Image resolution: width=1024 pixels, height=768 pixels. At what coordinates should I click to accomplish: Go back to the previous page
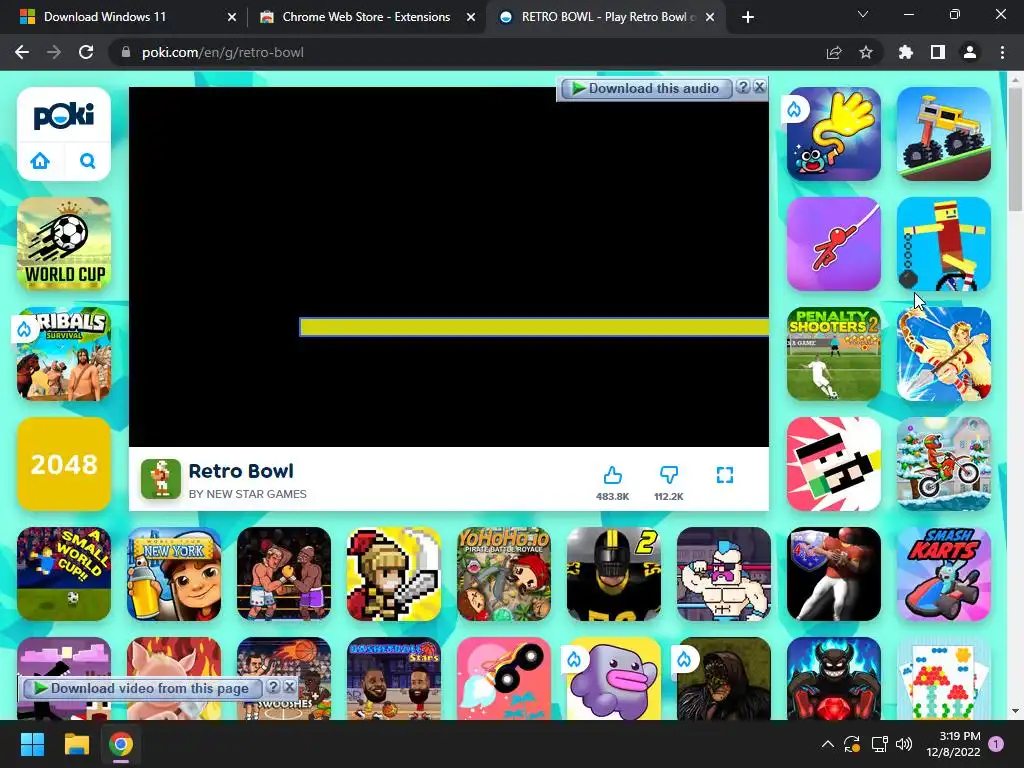22,52
